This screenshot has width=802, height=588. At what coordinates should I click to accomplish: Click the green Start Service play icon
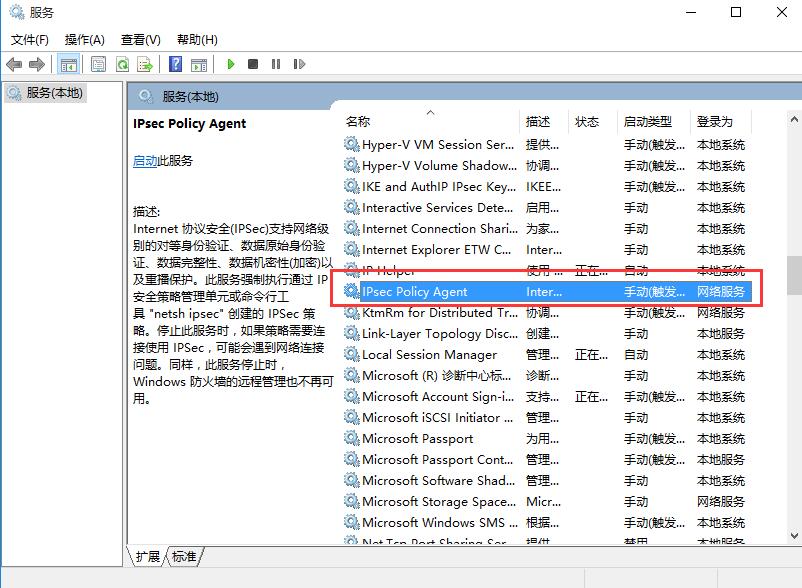[x=231, y=64]
